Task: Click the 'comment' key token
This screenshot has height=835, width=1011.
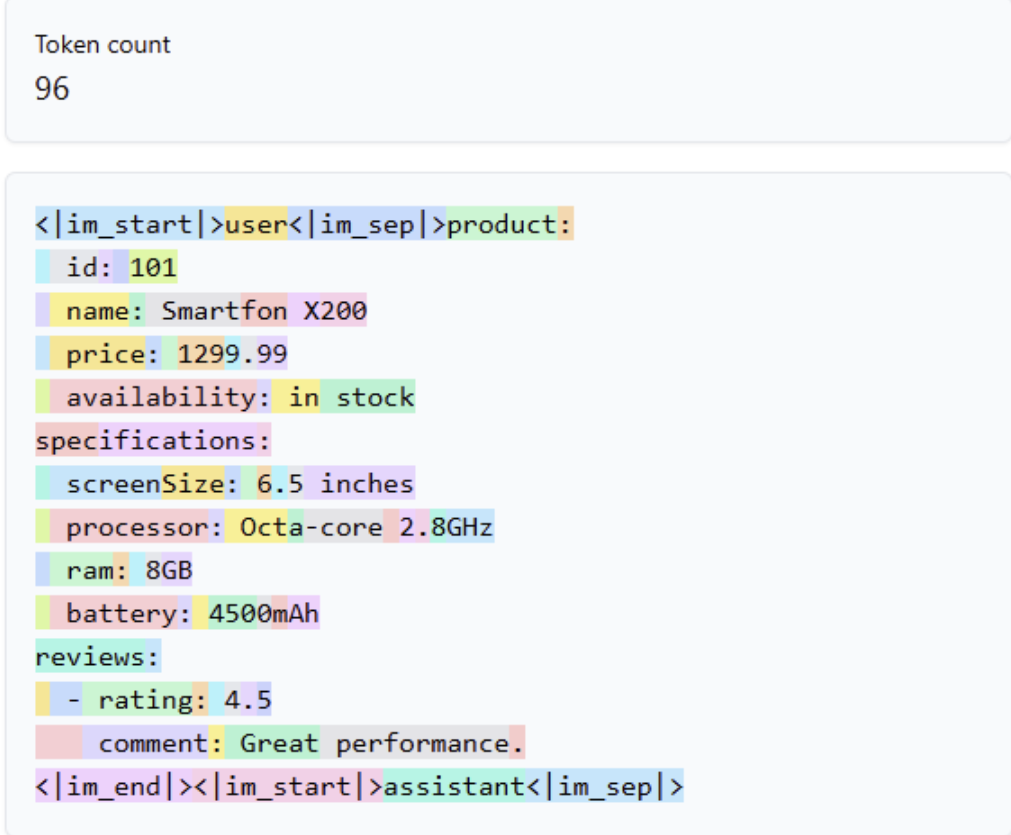Action: click(x=145, y=742)
